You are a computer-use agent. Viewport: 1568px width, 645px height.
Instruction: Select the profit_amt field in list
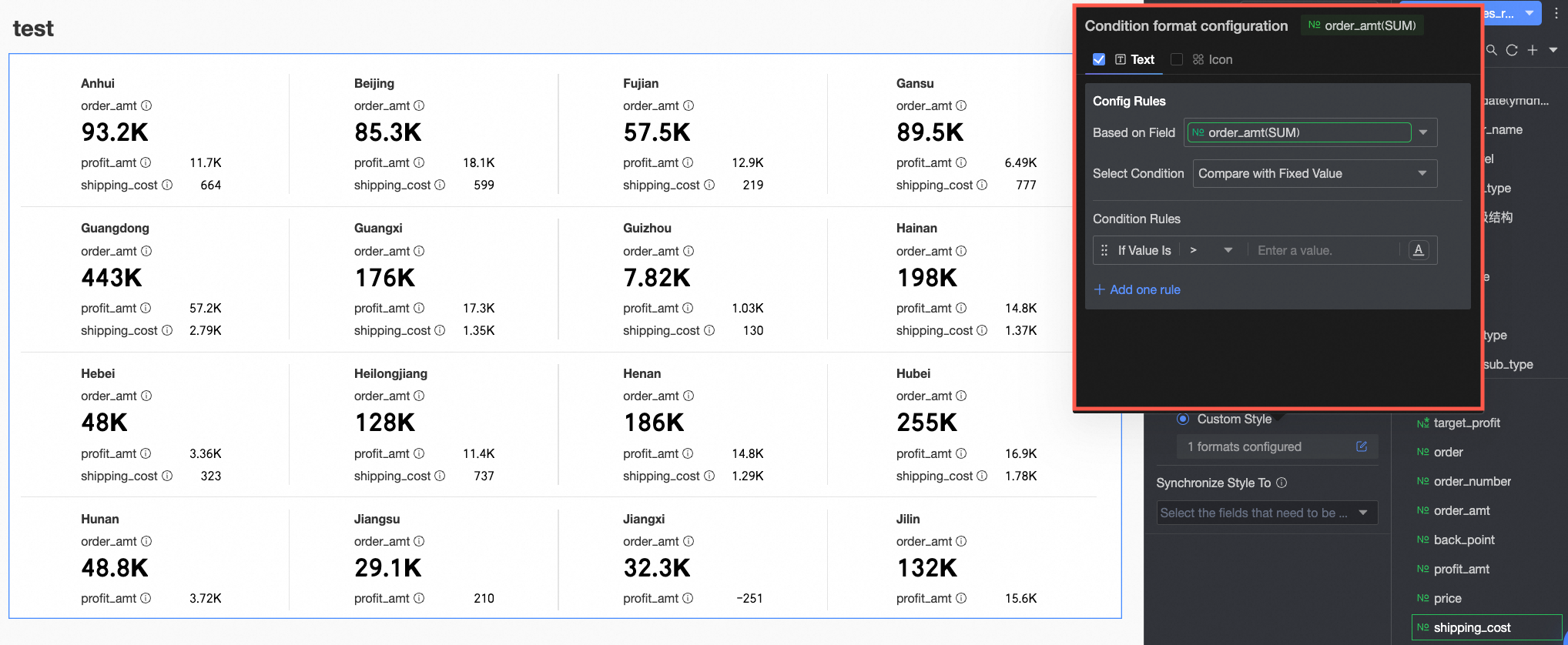(x=1461, y=569)
